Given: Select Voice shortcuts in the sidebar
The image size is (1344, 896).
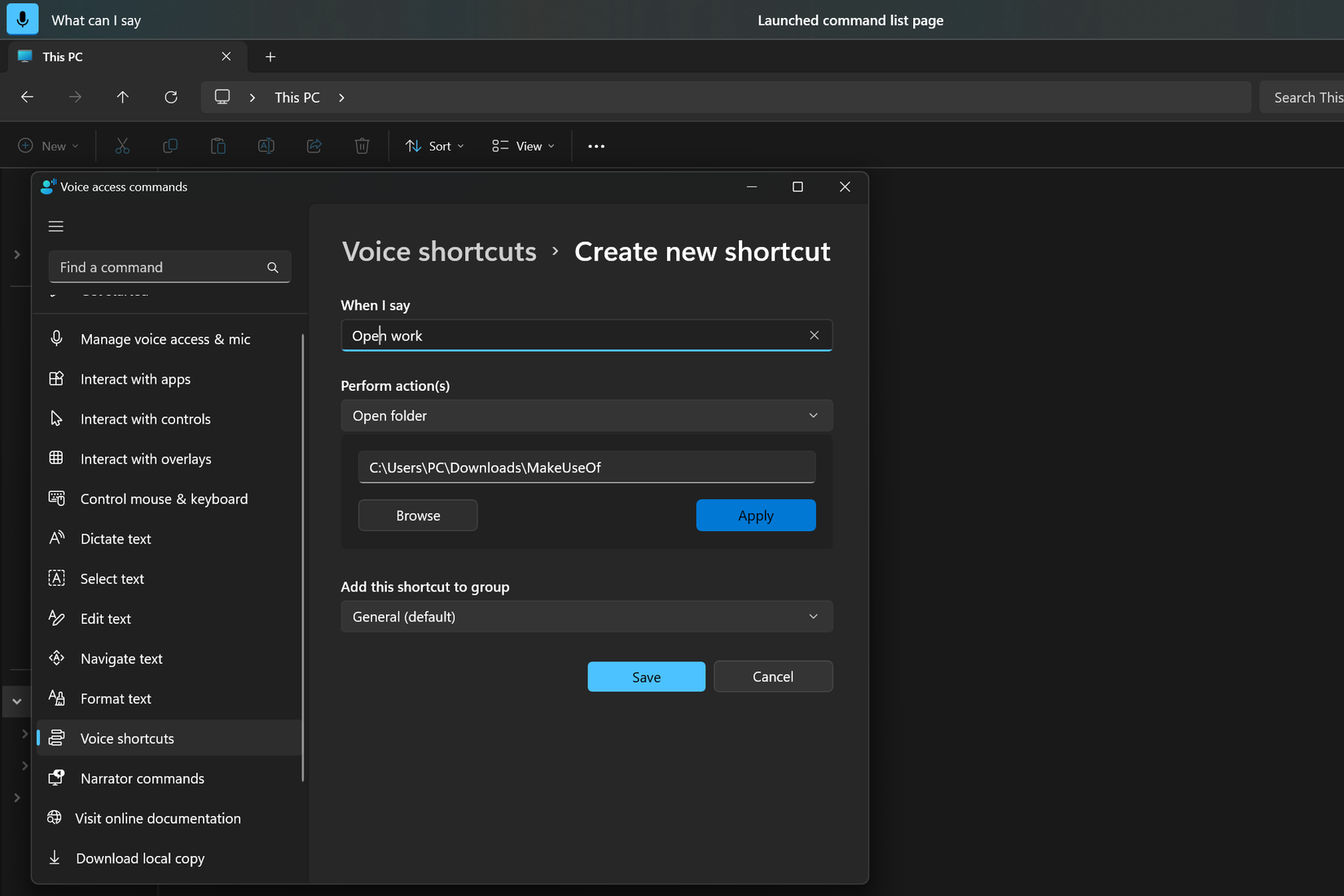Looking at the screenshot, I should 127,739.
